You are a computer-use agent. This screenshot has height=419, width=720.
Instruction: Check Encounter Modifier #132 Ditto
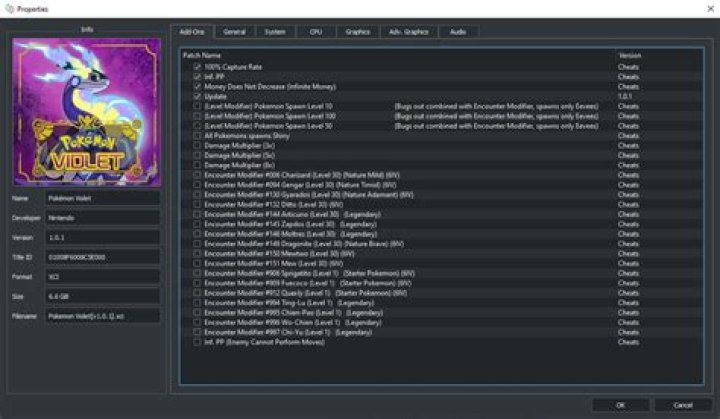tap(197, 204)
